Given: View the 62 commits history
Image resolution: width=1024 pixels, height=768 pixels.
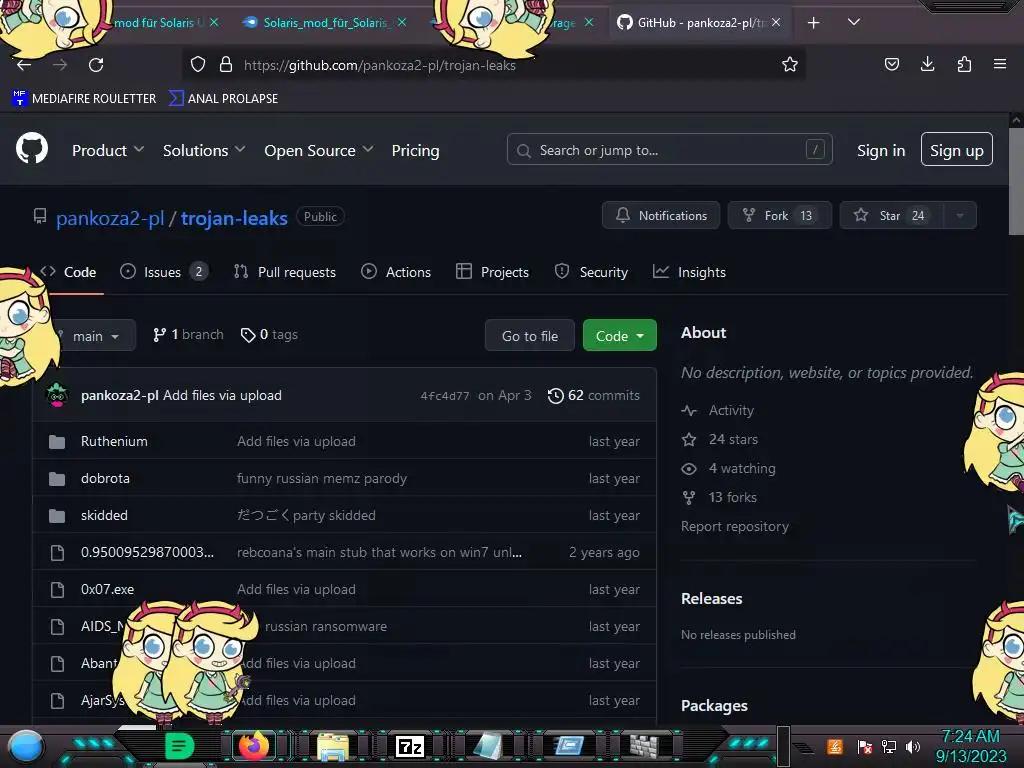Looking at the screenshot, I should tap(594, 395).
